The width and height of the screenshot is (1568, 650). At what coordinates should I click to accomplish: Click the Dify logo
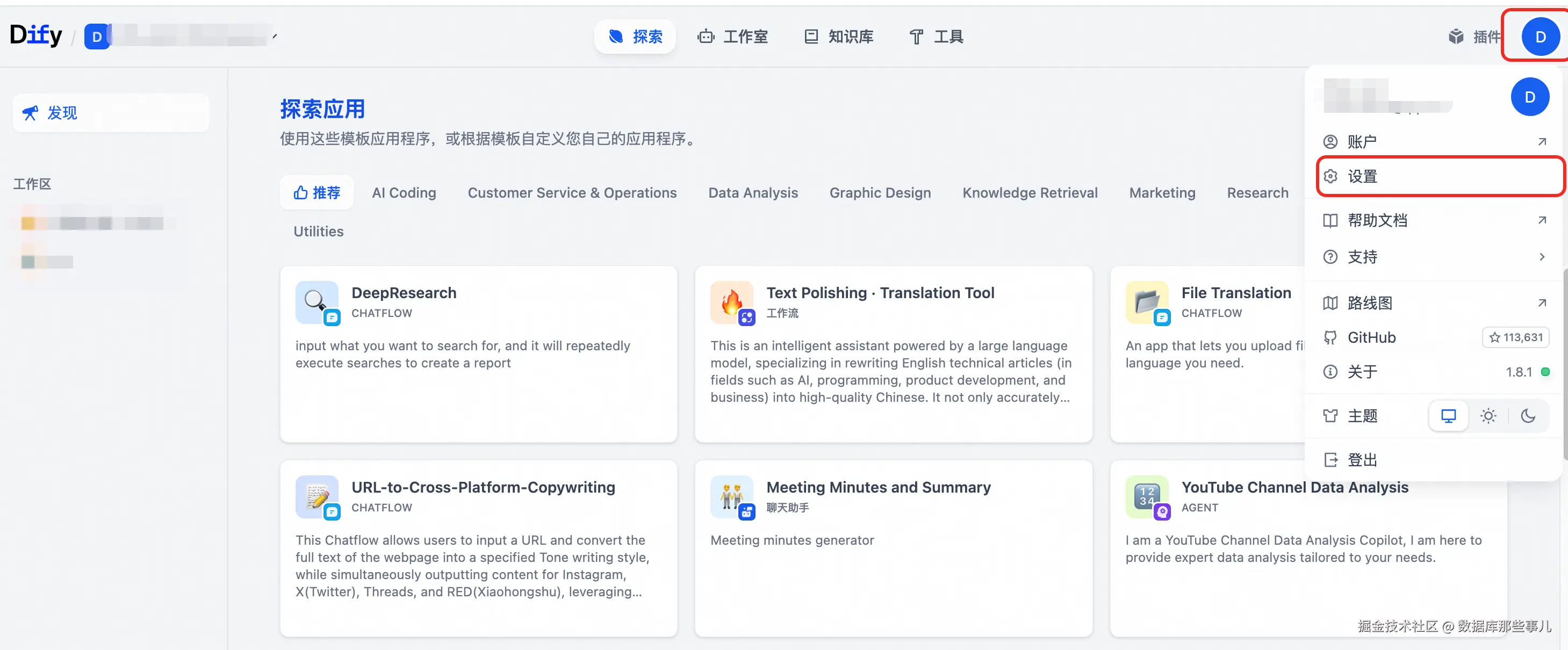tap(36, 35)
